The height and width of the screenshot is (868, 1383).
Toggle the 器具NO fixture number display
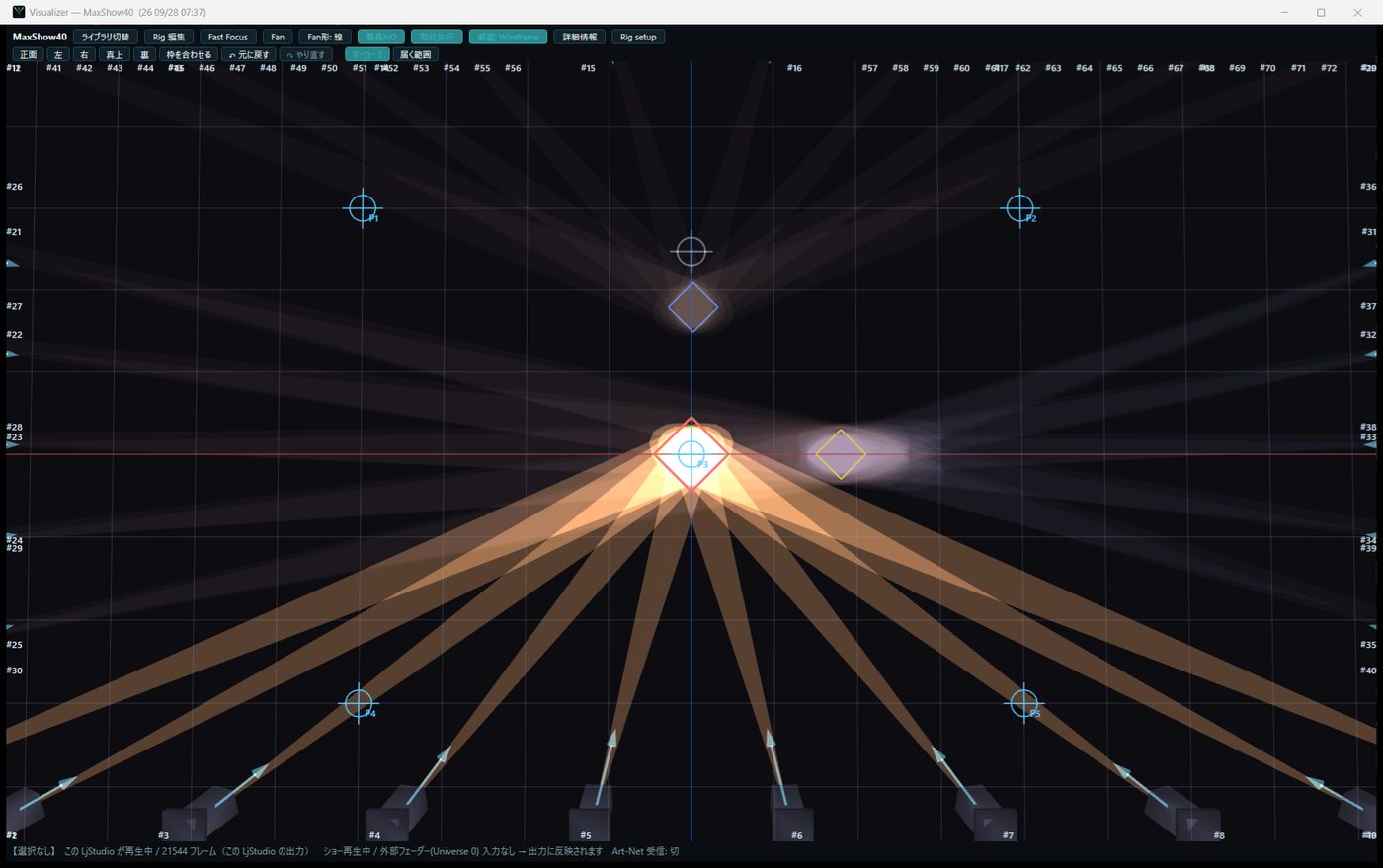tap(381, 37)
